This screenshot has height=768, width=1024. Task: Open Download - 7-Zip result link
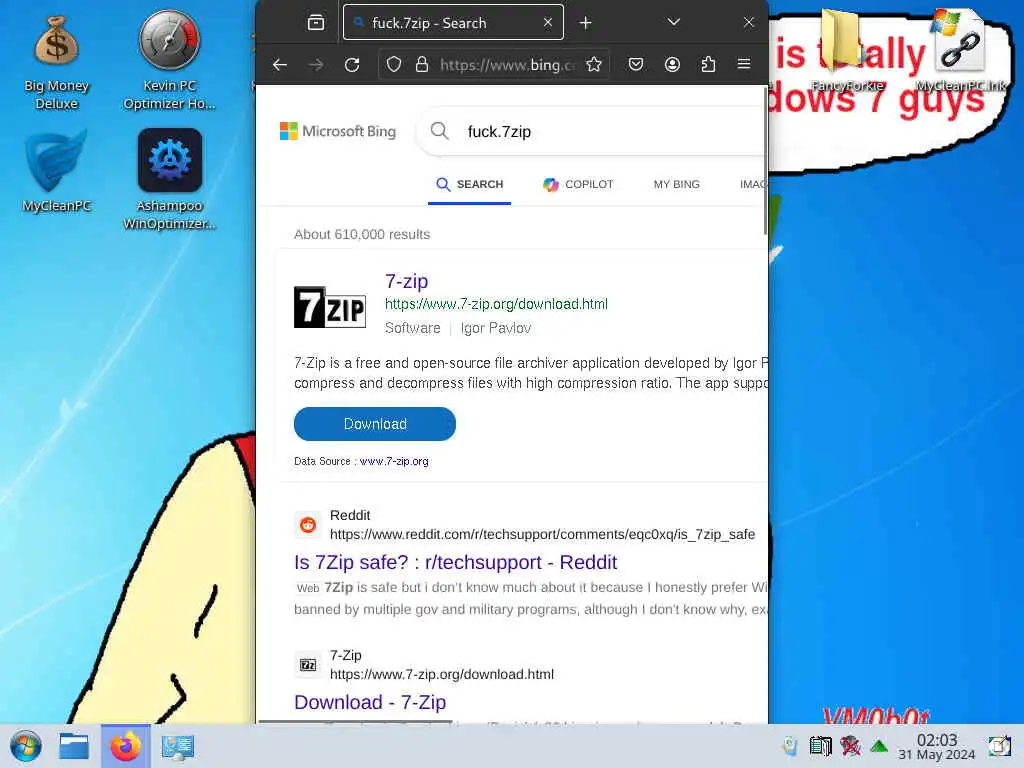point(370,702)
